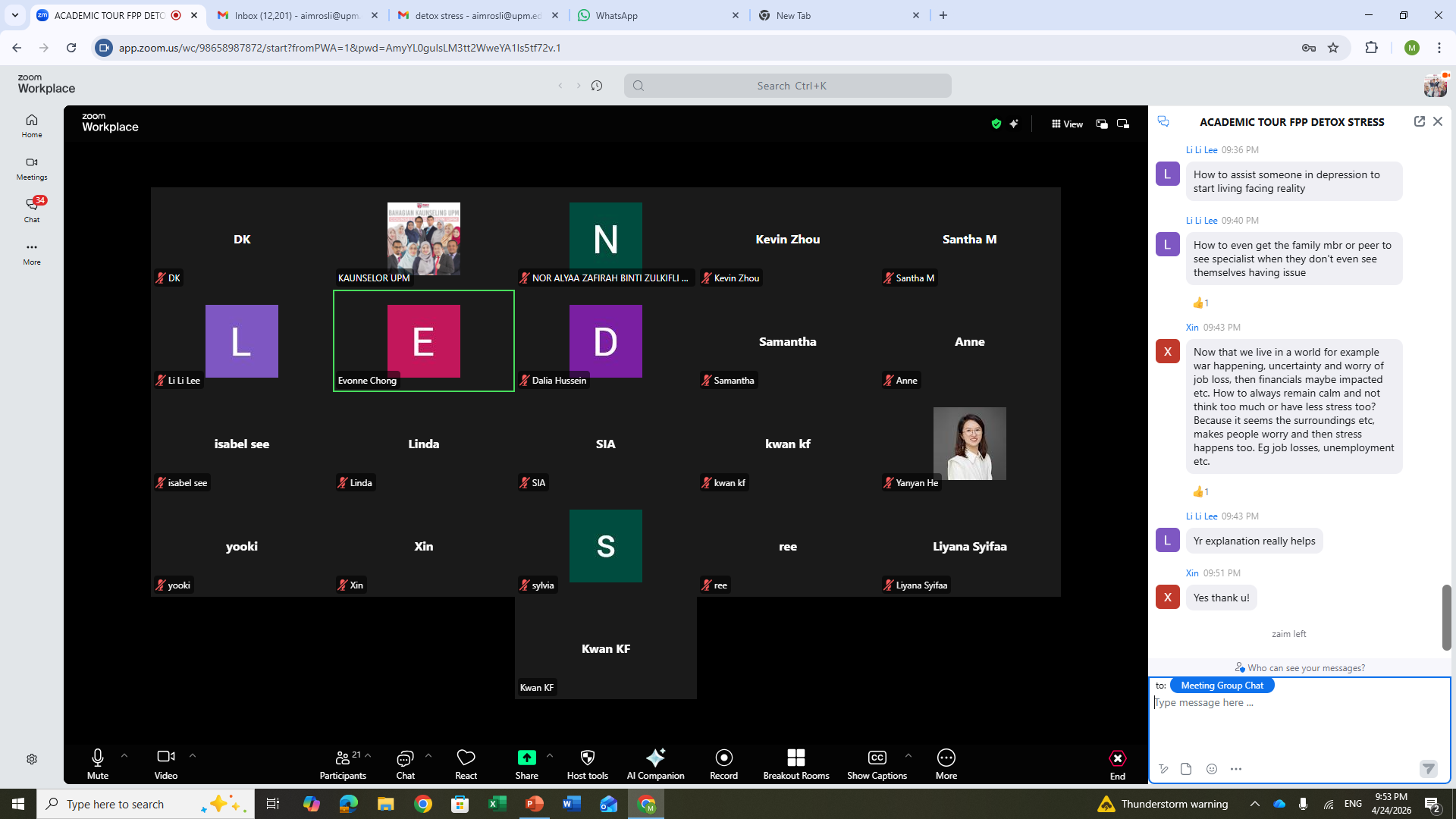Open the history clock icon beside search
This screenshot has width=1456, height=819.
pos(597,86)
